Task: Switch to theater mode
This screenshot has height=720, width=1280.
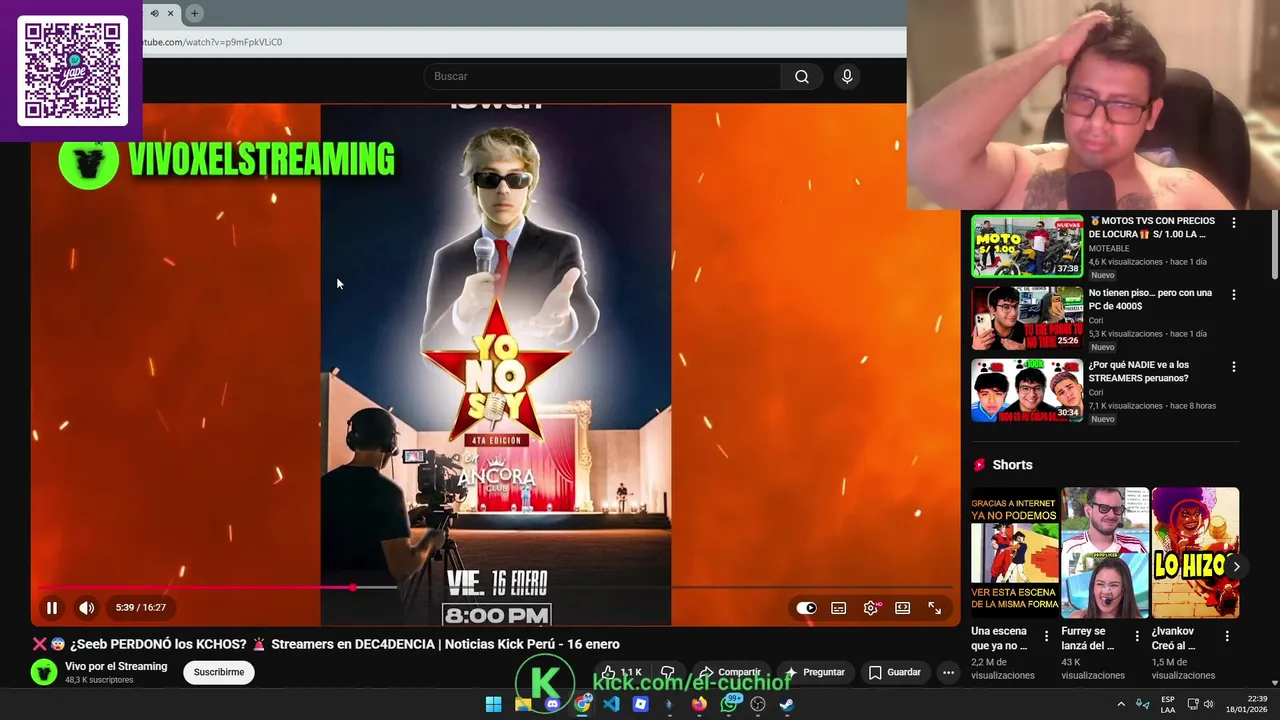Action: click(x=903, y=608)
